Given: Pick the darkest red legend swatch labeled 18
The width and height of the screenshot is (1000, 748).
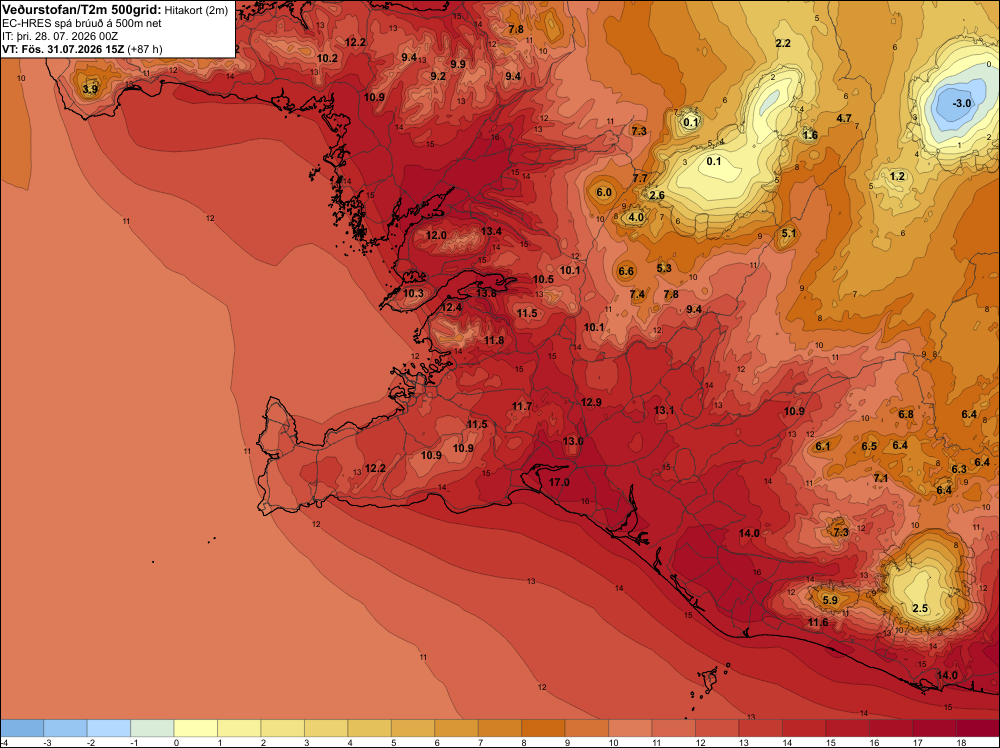Looking at the screenshot, I should click(978, 728).
